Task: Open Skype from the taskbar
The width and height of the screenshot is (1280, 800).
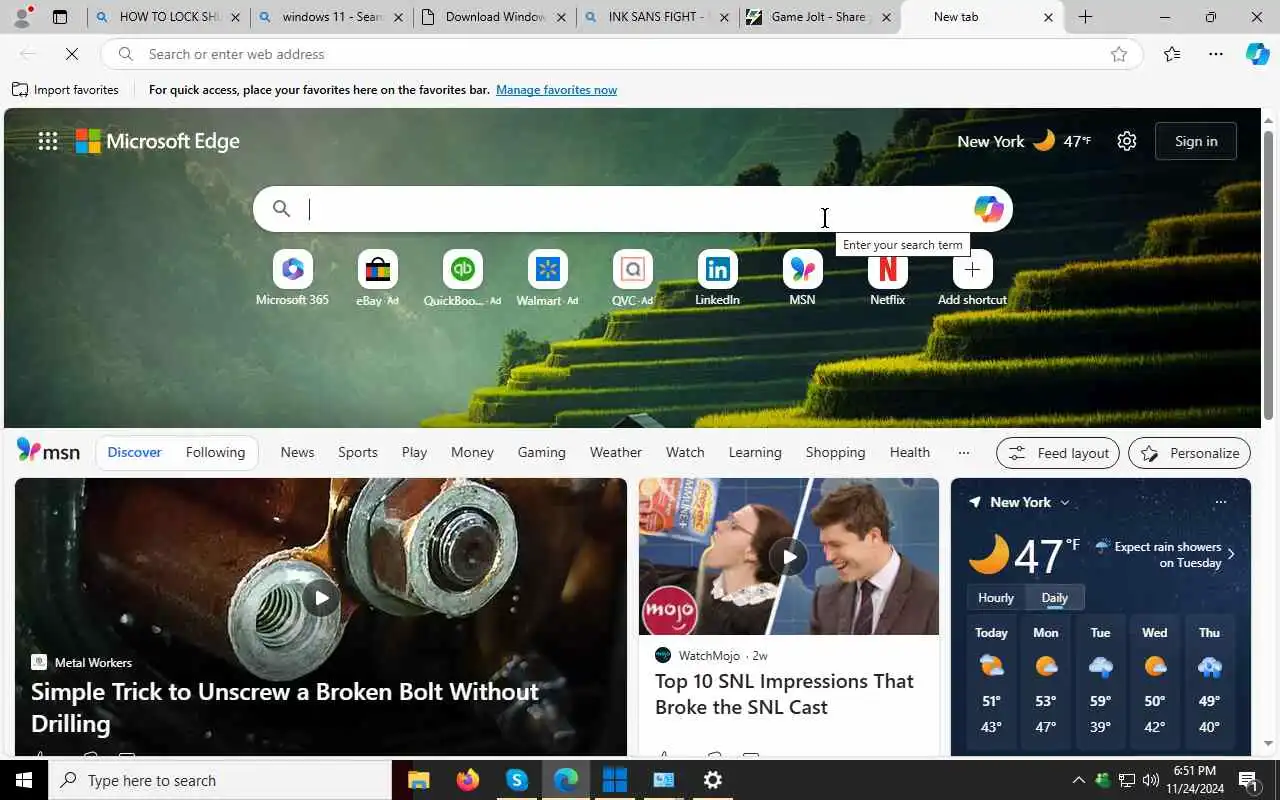Action: [517, 780]
